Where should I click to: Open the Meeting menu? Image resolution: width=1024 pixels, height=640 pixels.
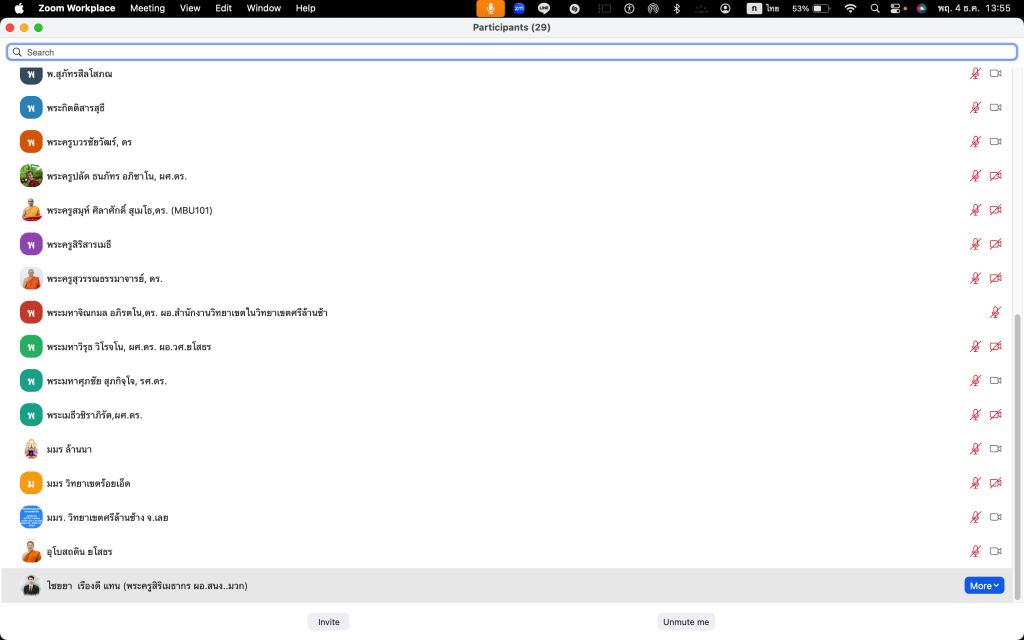(147, 8)
